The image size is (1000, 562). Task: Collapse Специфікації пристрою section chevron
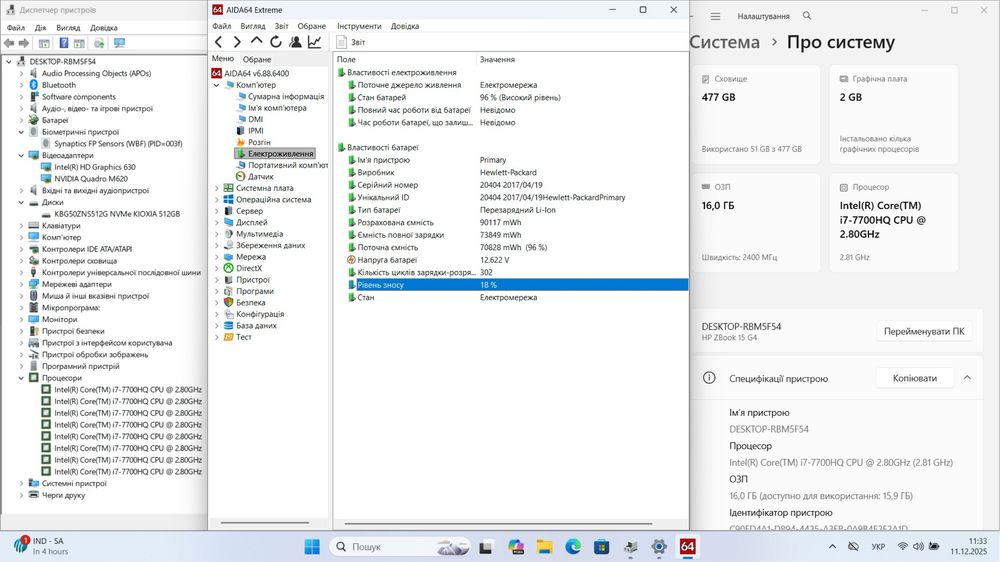pos(967,378)
